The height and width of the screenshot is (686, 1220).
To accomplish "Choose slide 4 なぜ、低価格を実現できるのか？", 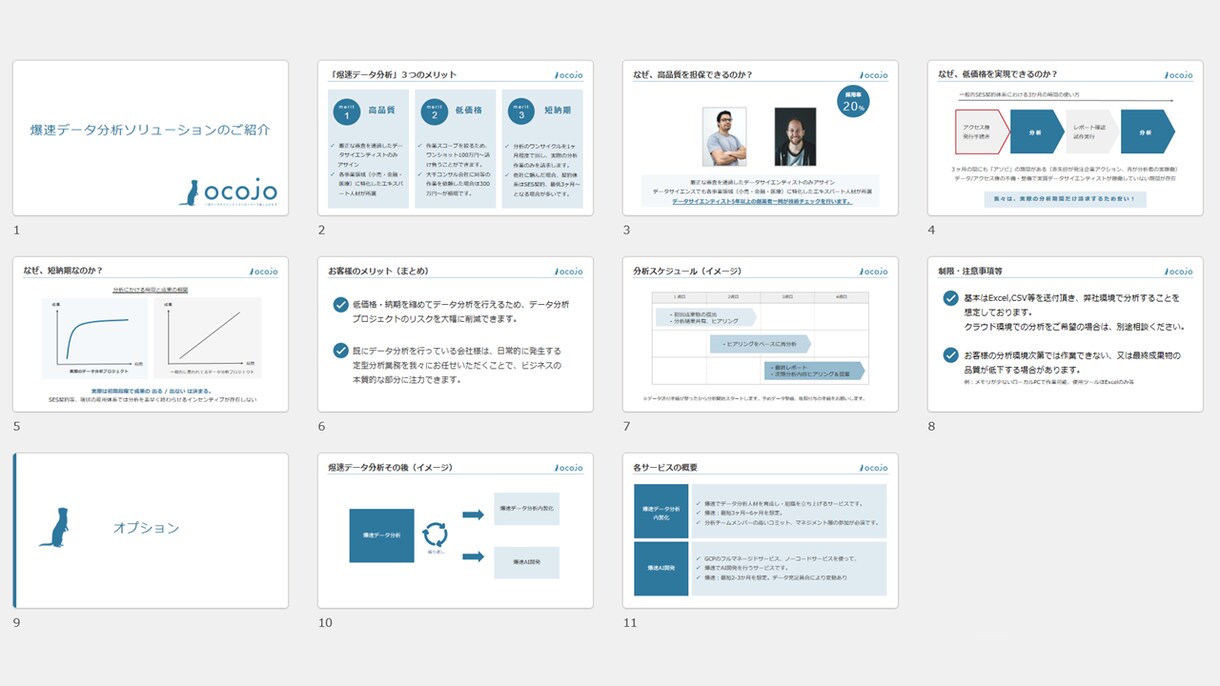I will coord(1065,138).
